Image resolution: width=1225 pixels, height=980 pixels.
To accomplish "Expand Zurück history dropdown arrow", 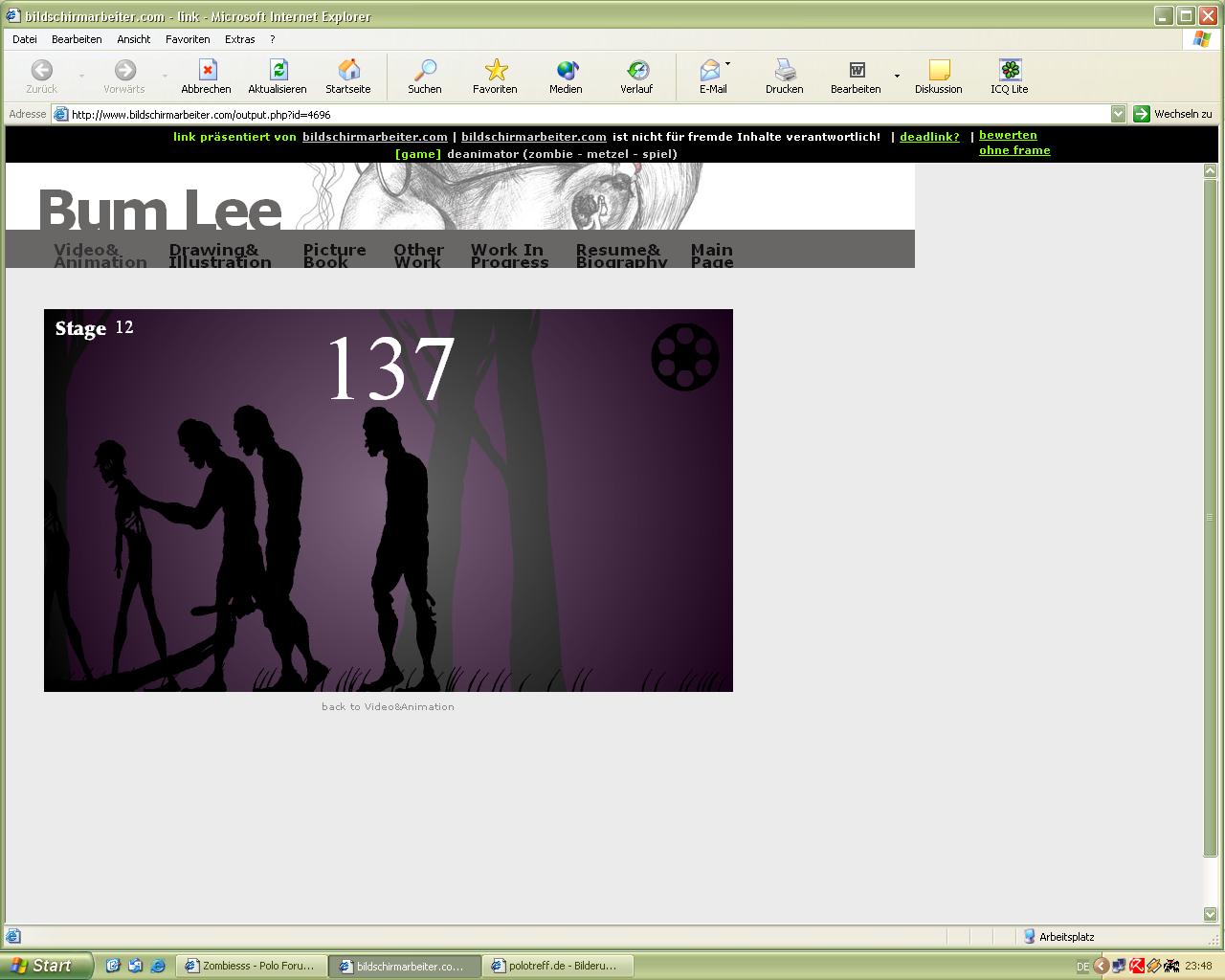I will (x=81, y=76).
